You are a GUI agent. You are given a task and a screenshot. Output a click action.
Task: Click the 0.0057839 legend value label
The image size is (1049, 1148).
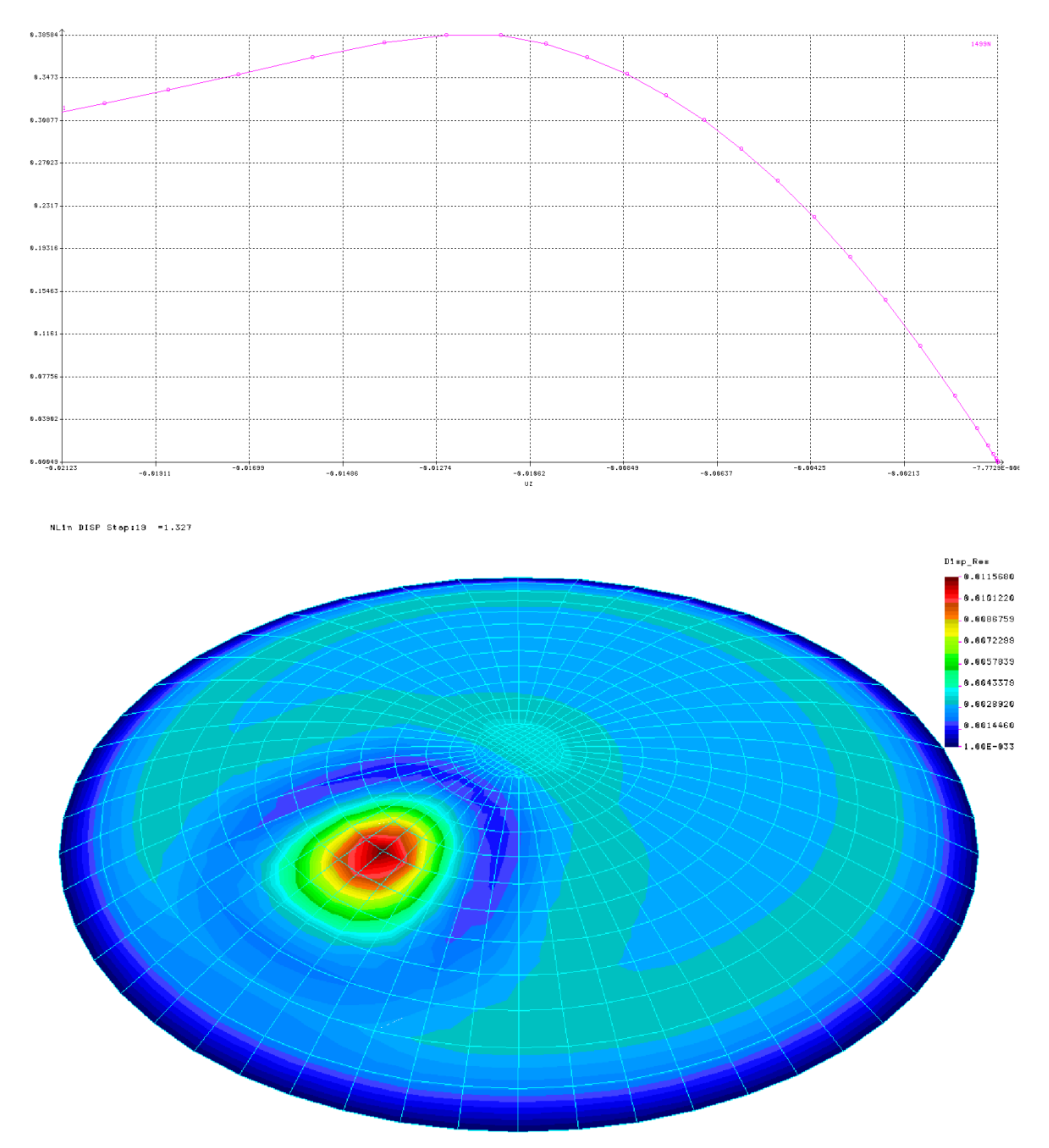click(989, 662)
